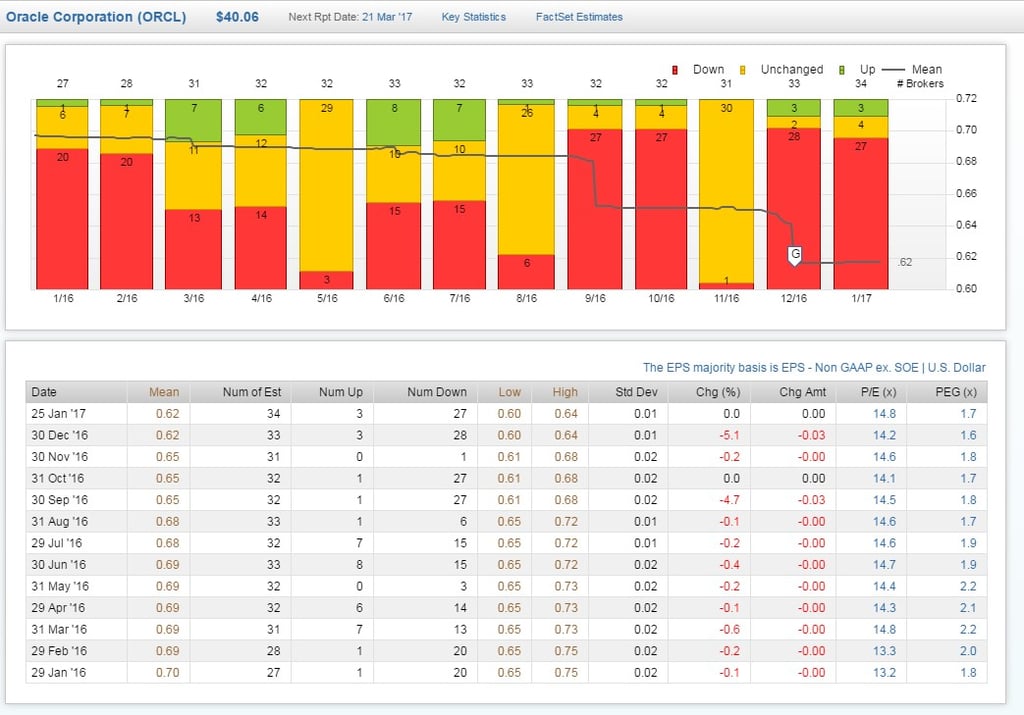Click the red Down legend swatch
1024x715 pixels.
675,70
